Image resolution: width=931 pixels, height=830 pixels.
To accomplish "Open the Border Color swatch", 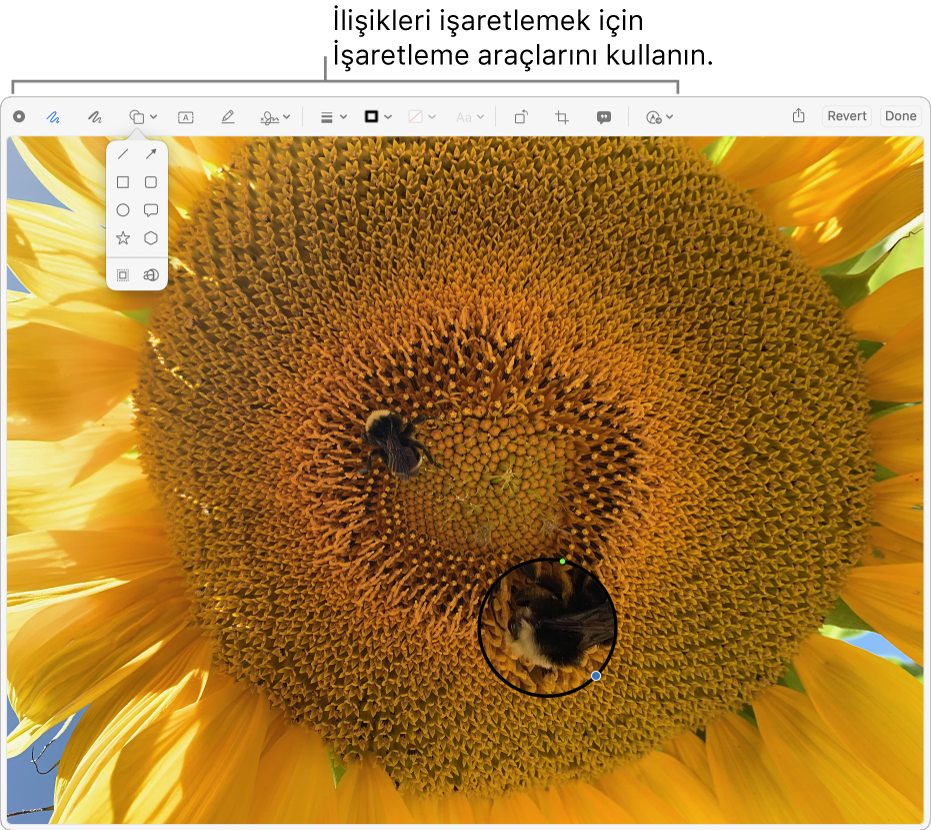I will [x=371, y=116].
